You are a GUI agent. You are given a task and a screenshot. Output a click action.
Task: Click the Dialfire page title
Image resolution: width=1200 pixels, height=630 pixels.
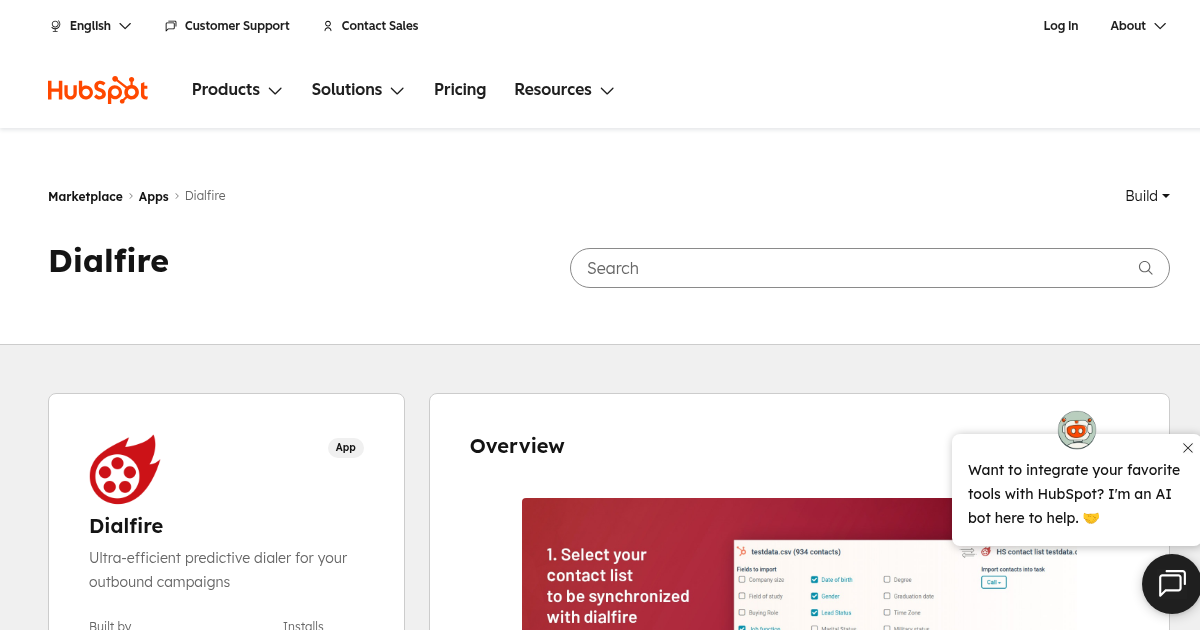pyautogui.click(x=109, y=262)
